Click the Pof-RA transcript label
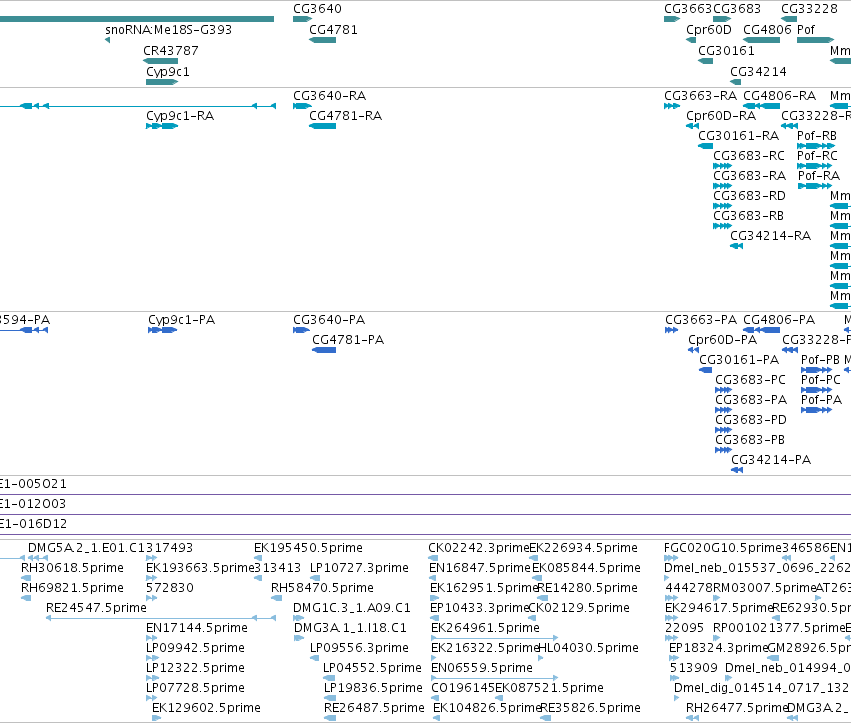The image size is (851, 723). tap(818, 176)
